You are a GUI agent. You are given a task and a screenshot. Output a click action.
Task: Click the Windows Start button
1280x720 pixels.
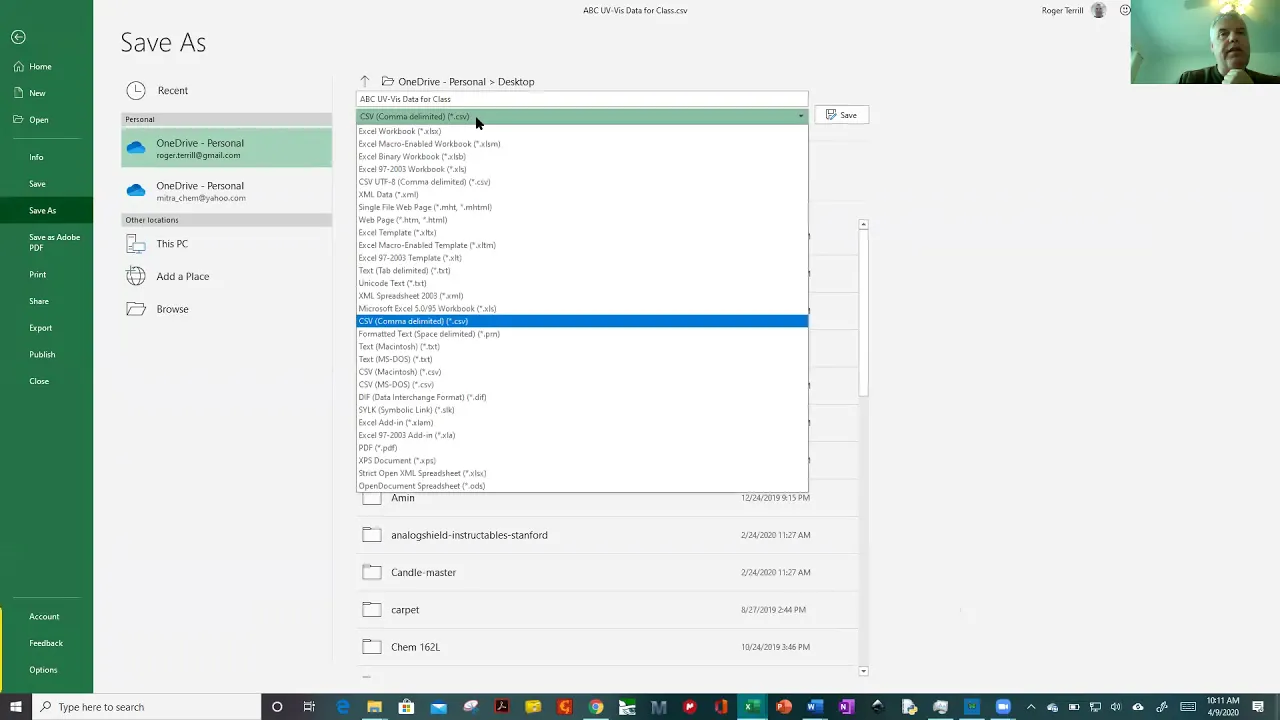tap(15, 707)
